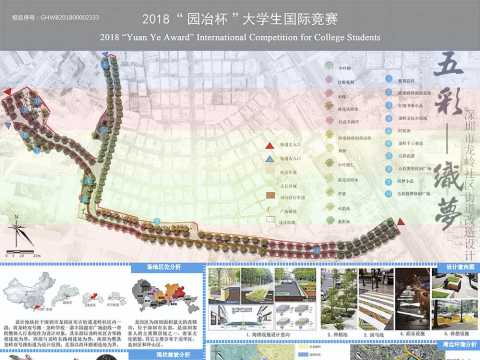This screenshot has height=360, width=480.
Task: Click the wooden tunnel walkway photo
Action: (x=412, y=299)
